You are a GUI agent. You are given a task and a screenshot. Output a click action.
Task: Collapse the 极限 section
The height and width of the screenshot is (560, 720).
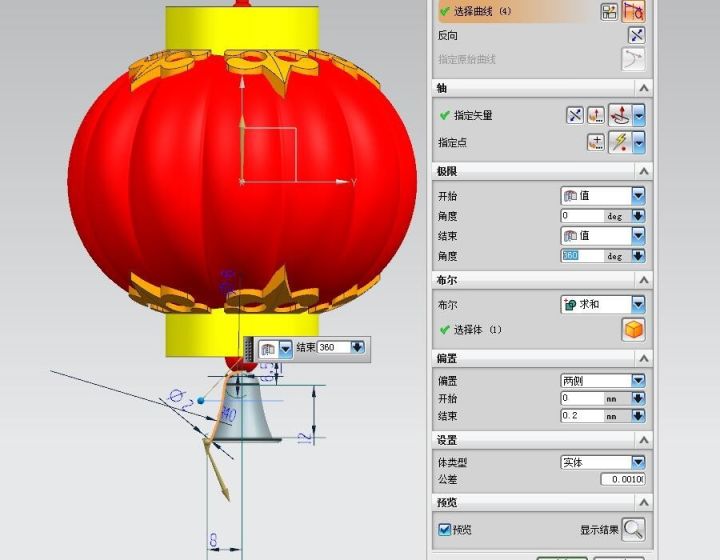[x=644, y=171]
